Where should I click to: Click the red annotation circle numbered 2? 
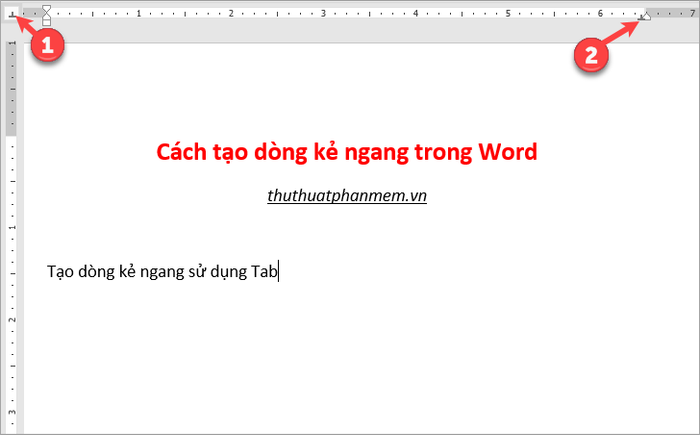point(591,56)
